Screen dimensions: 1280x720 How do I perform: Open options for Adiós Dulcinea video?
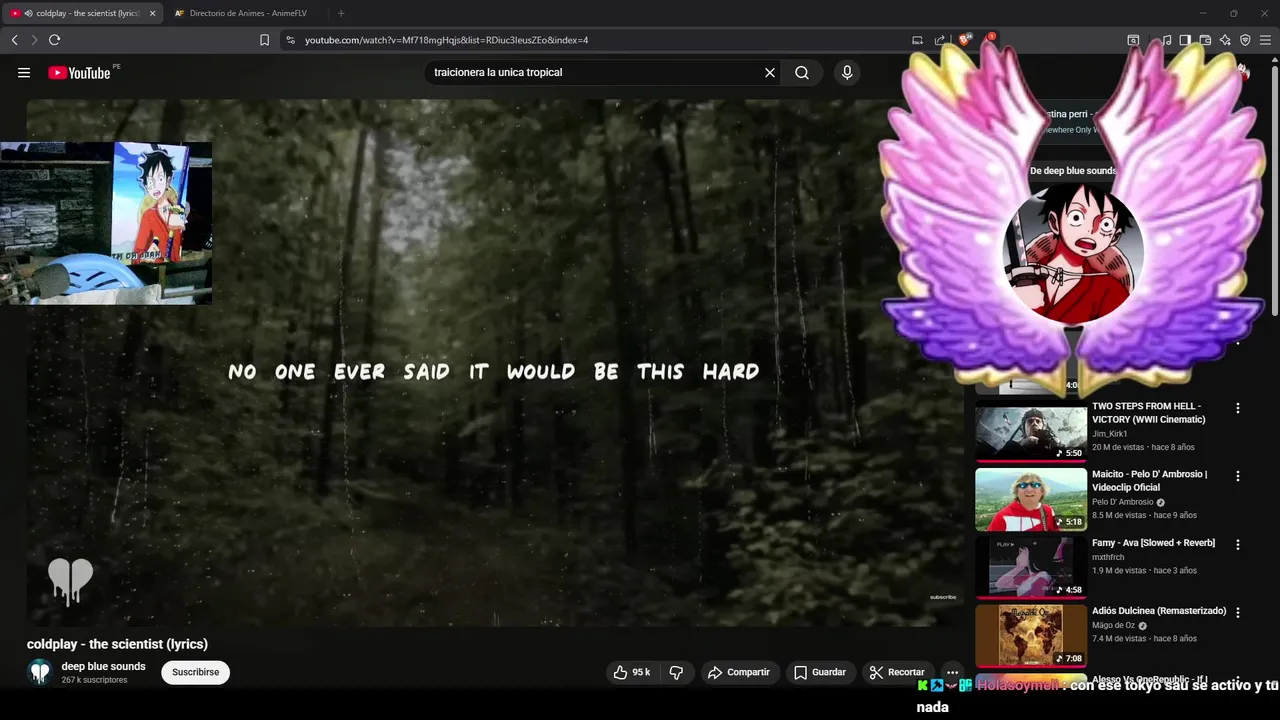tap(1238, 612)
